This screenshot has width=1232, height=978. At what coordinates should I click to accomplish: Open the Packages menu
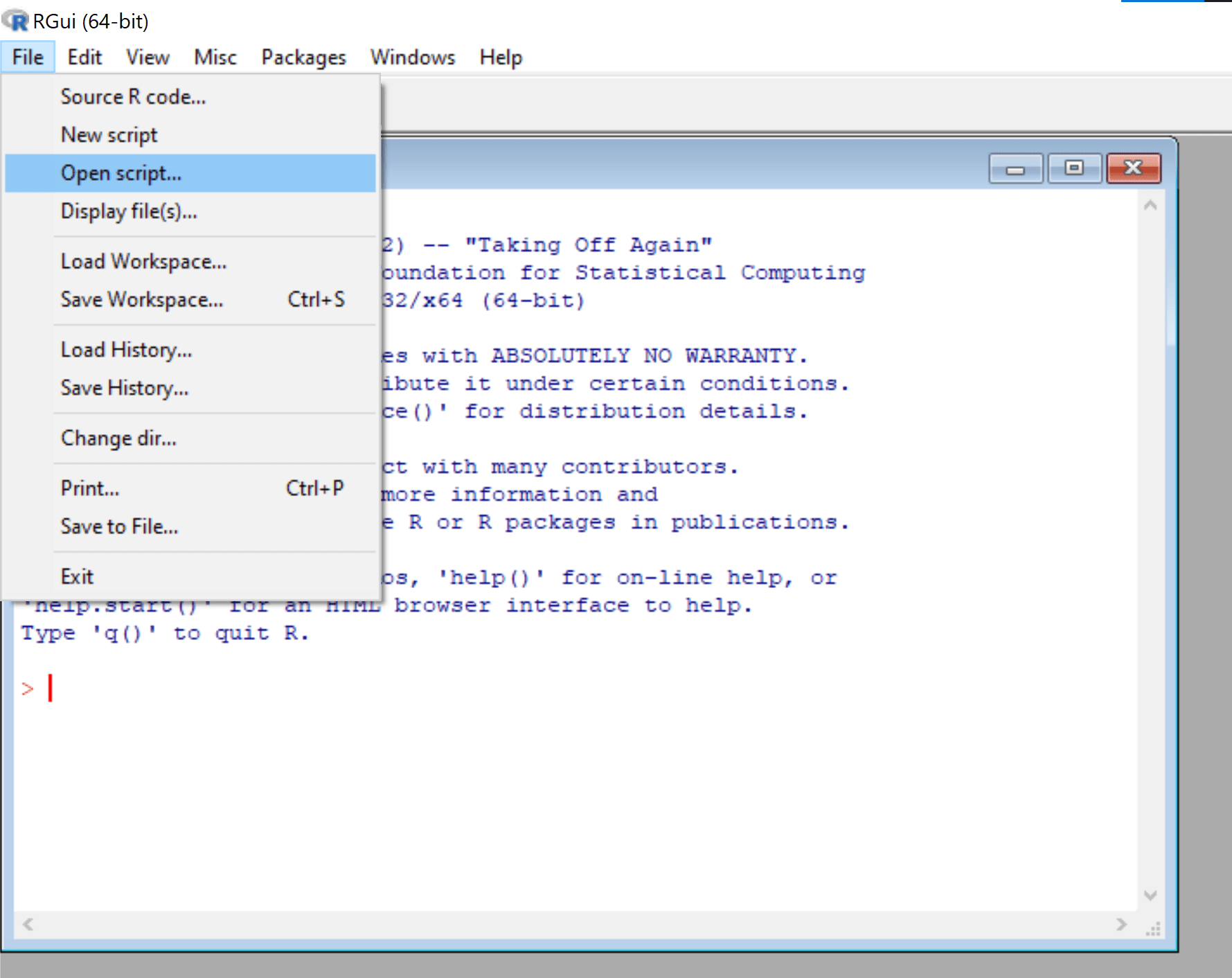coord(303,57)
